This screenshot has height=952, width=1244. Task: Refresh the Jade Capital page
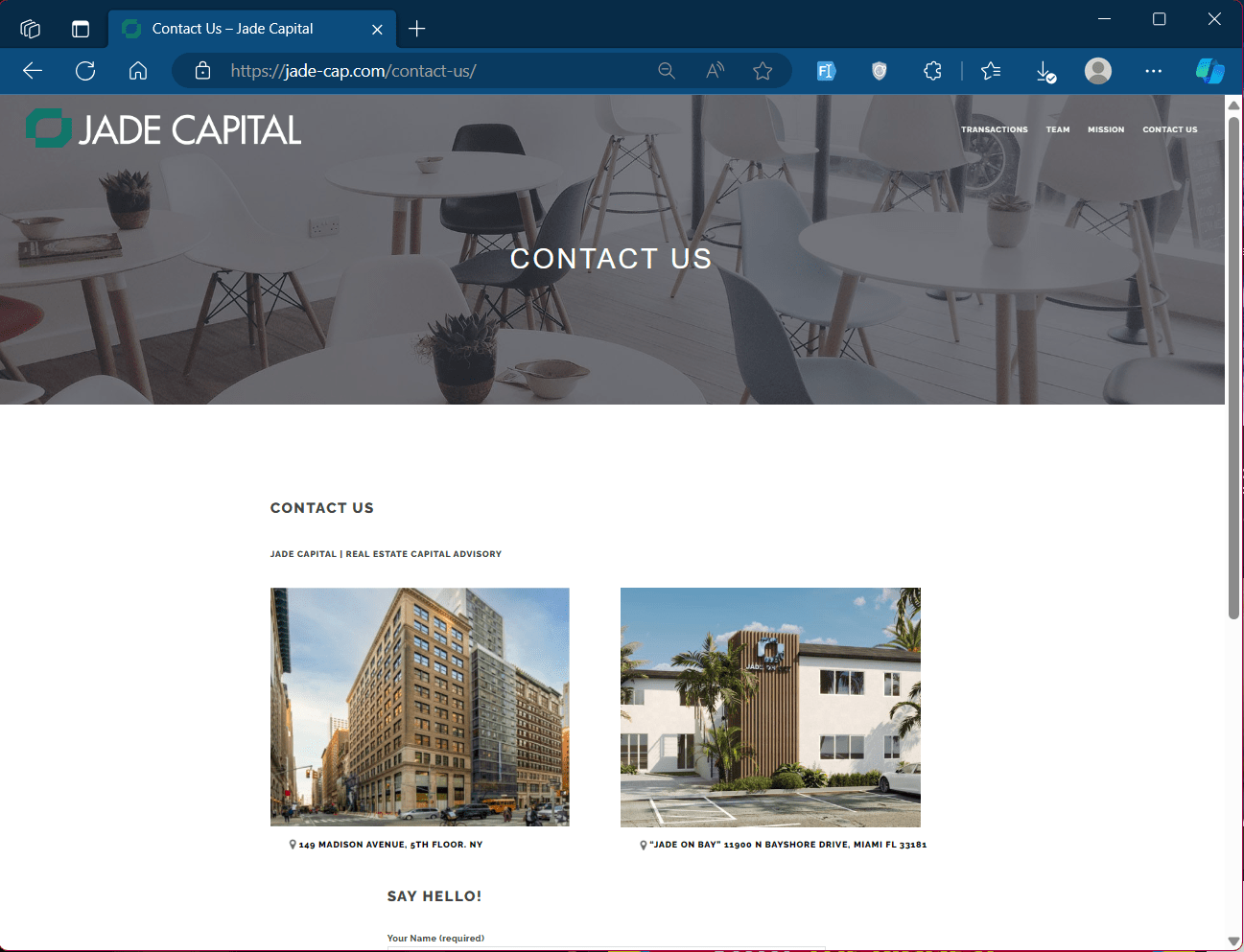coord(85,71)
